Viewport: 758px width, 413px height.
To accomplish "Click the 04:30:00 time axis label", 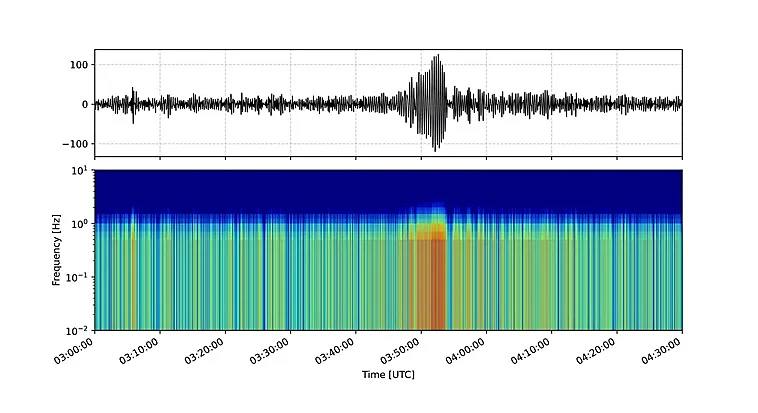I will tap(661, 351).
